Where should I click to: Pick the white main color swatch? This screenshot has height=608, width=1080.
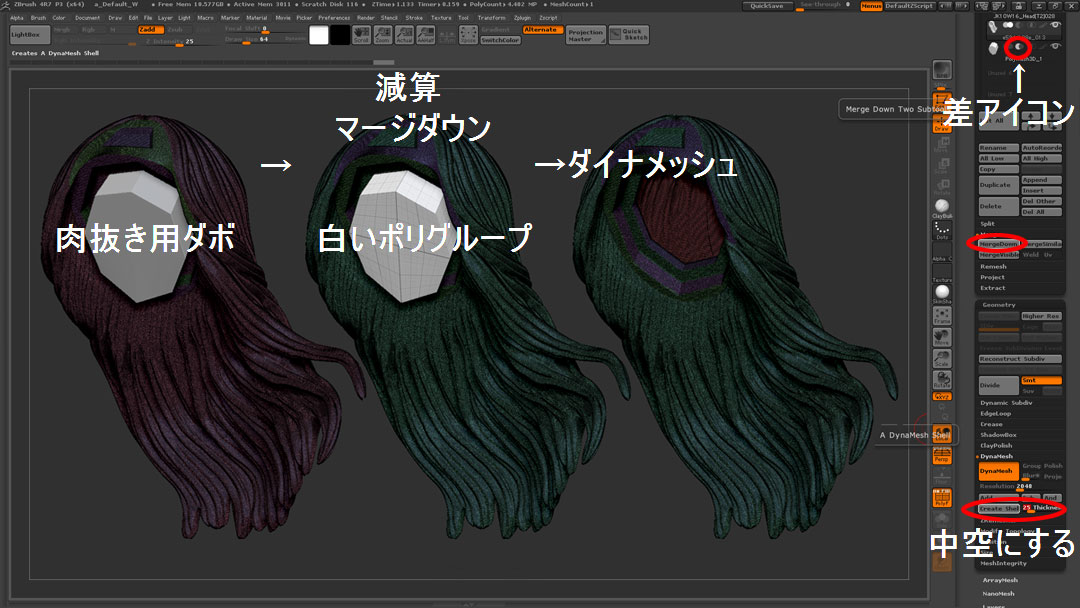click(x=319, y=35)
